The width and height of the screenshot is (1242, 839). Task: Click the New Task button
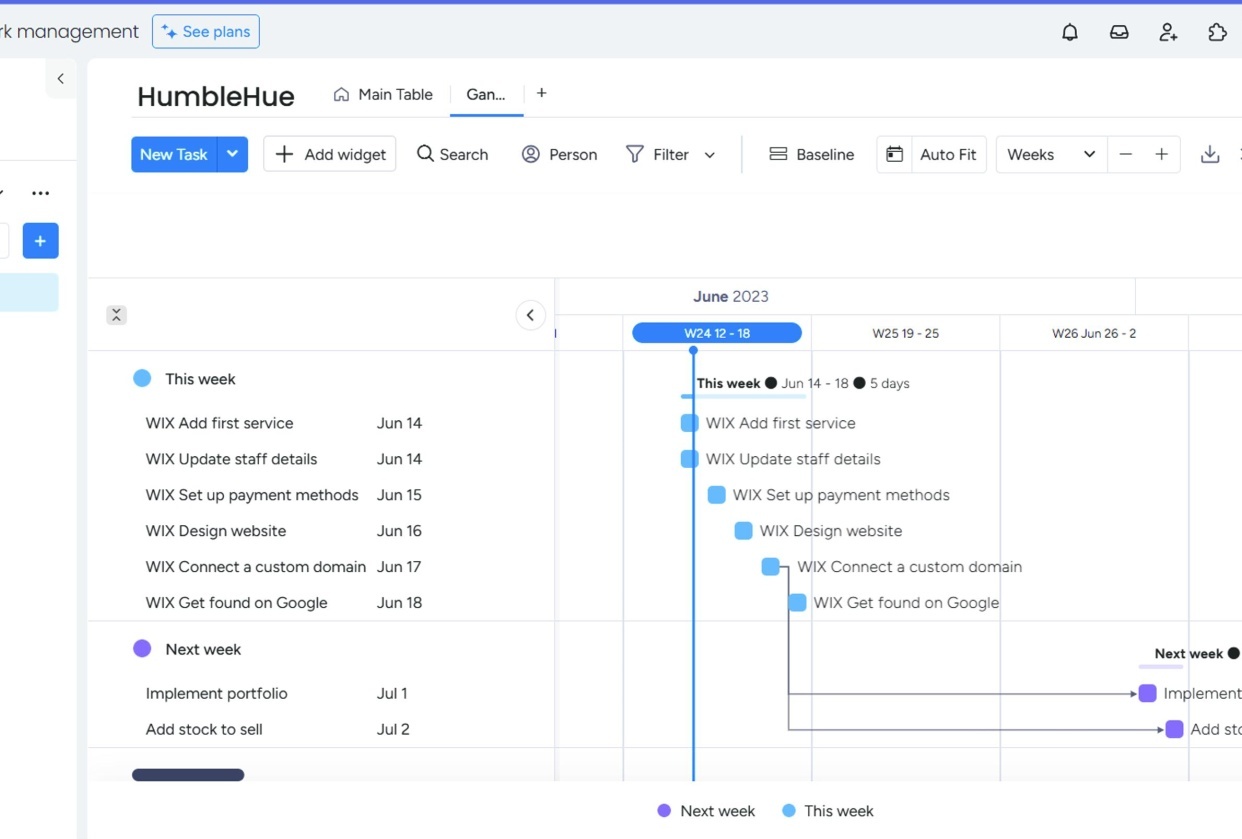click(174, 154)
